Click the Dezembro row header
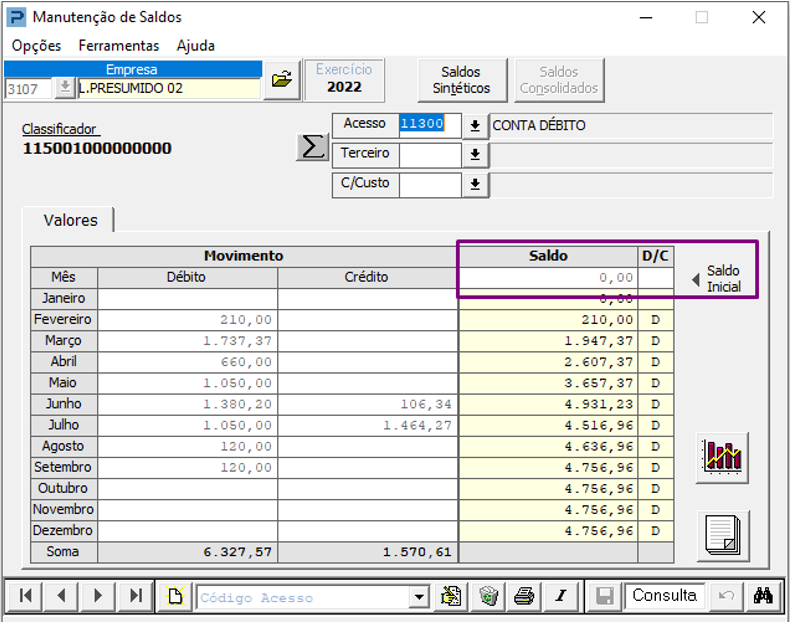The height and width of the screenshot is (628, 793). (x=64, y=531)
